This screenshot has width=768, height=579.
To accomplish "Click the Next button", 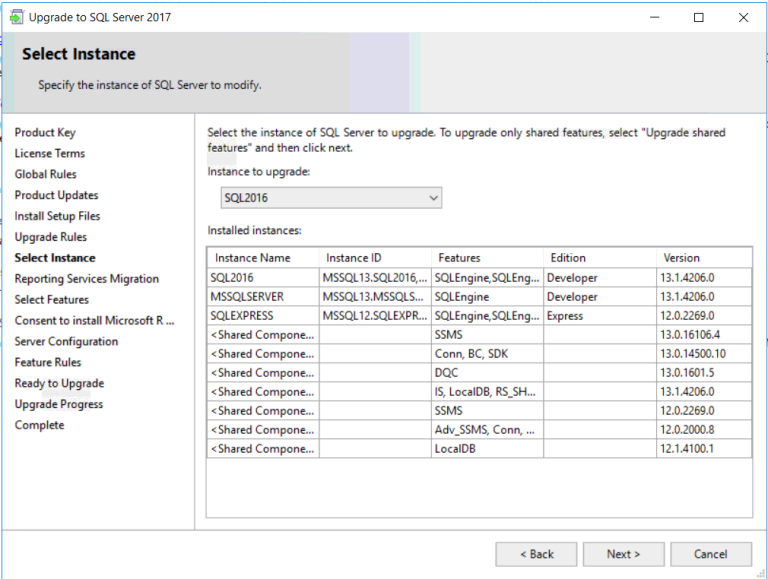I will 623,554.
